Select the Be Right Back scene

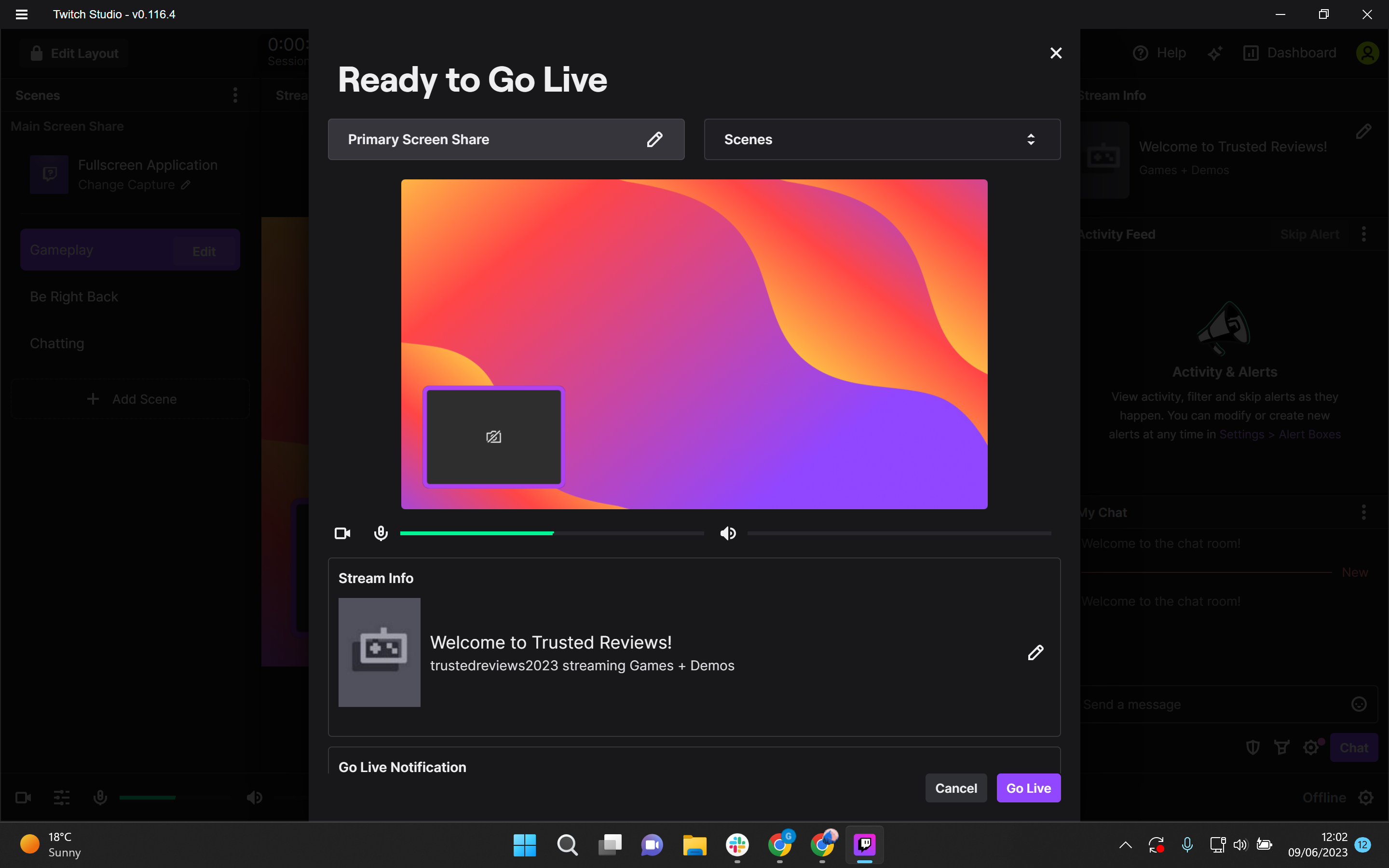coord(74,297)
